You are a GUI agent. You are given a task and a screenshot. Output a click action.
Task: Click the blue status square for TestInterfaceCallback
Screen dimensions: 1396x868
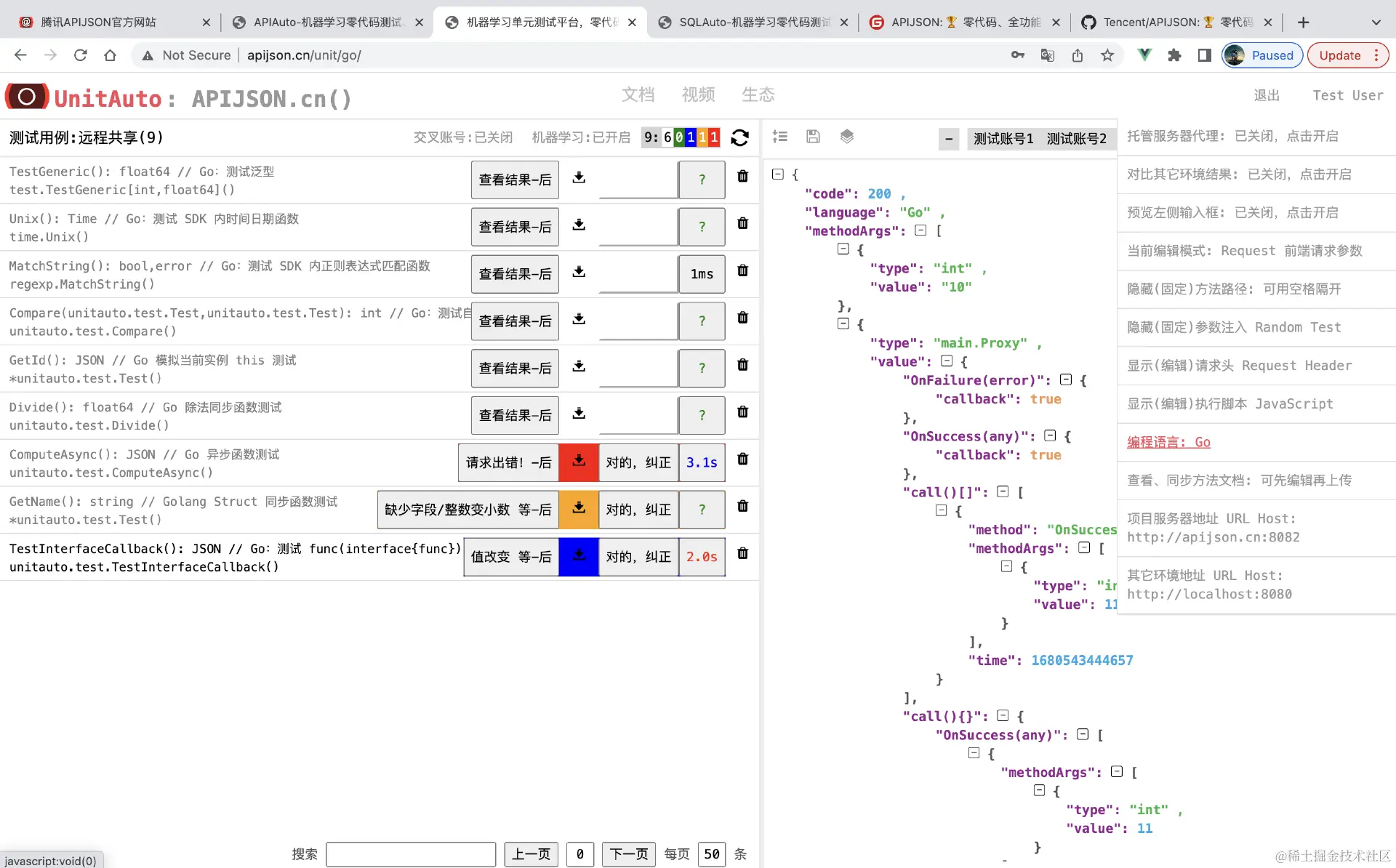579,557
